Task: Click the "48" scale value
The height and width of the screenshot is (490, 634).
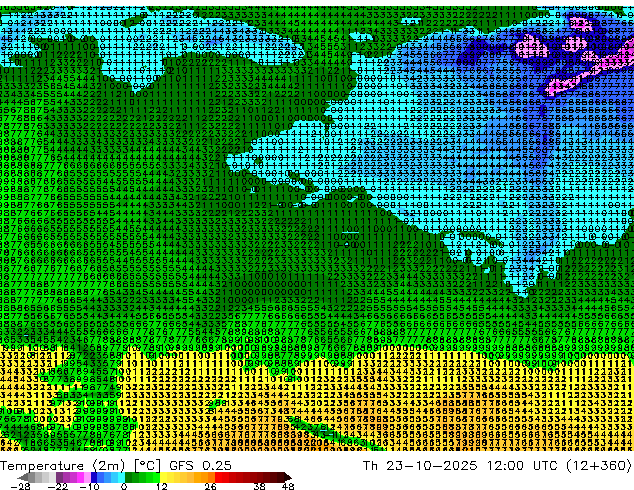Action: (x=288, y=486)
